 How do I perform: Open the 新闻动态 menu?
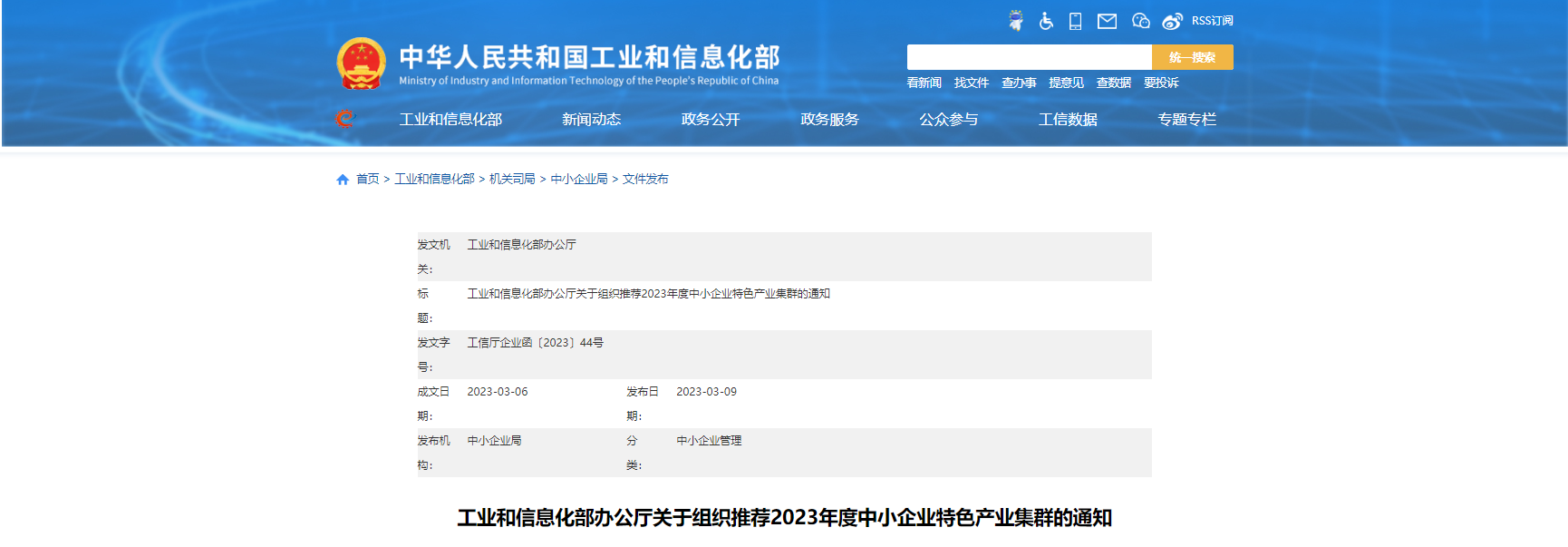pos(591,120)
